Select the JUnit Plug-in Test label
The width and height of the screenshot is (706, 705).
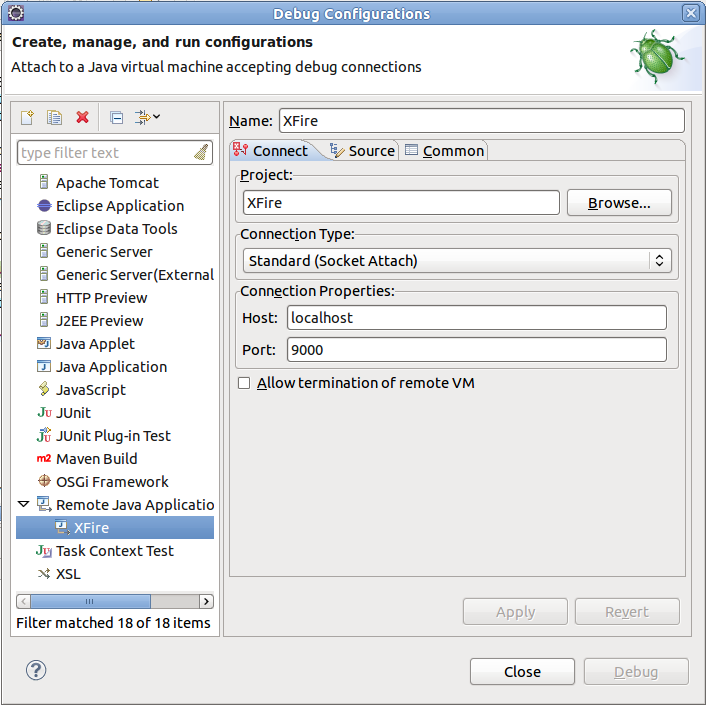click(x=113, y=436)
